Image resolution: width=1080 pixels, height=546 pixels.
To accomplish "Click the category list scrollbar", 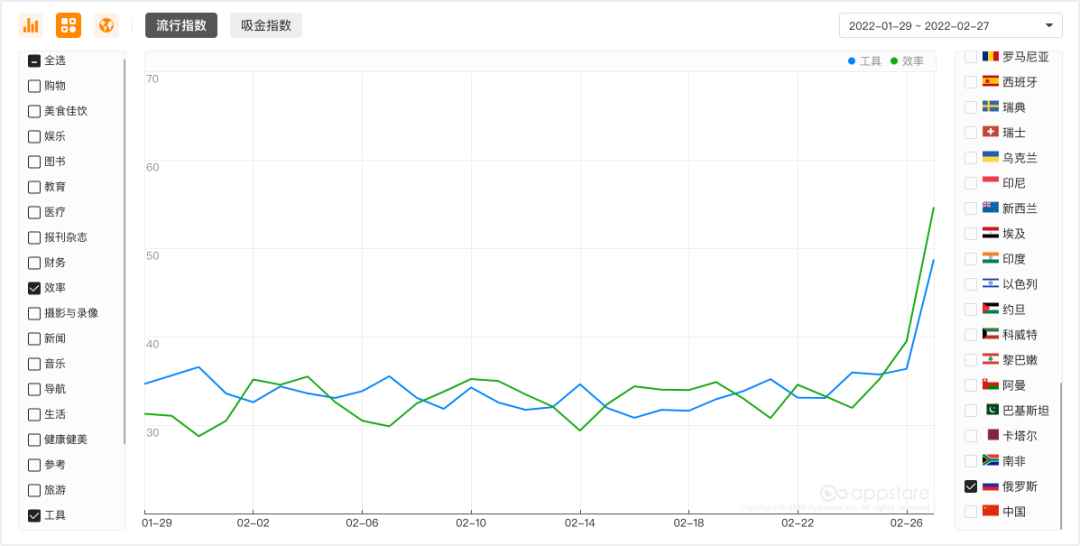I will click(x=125, y=250).
